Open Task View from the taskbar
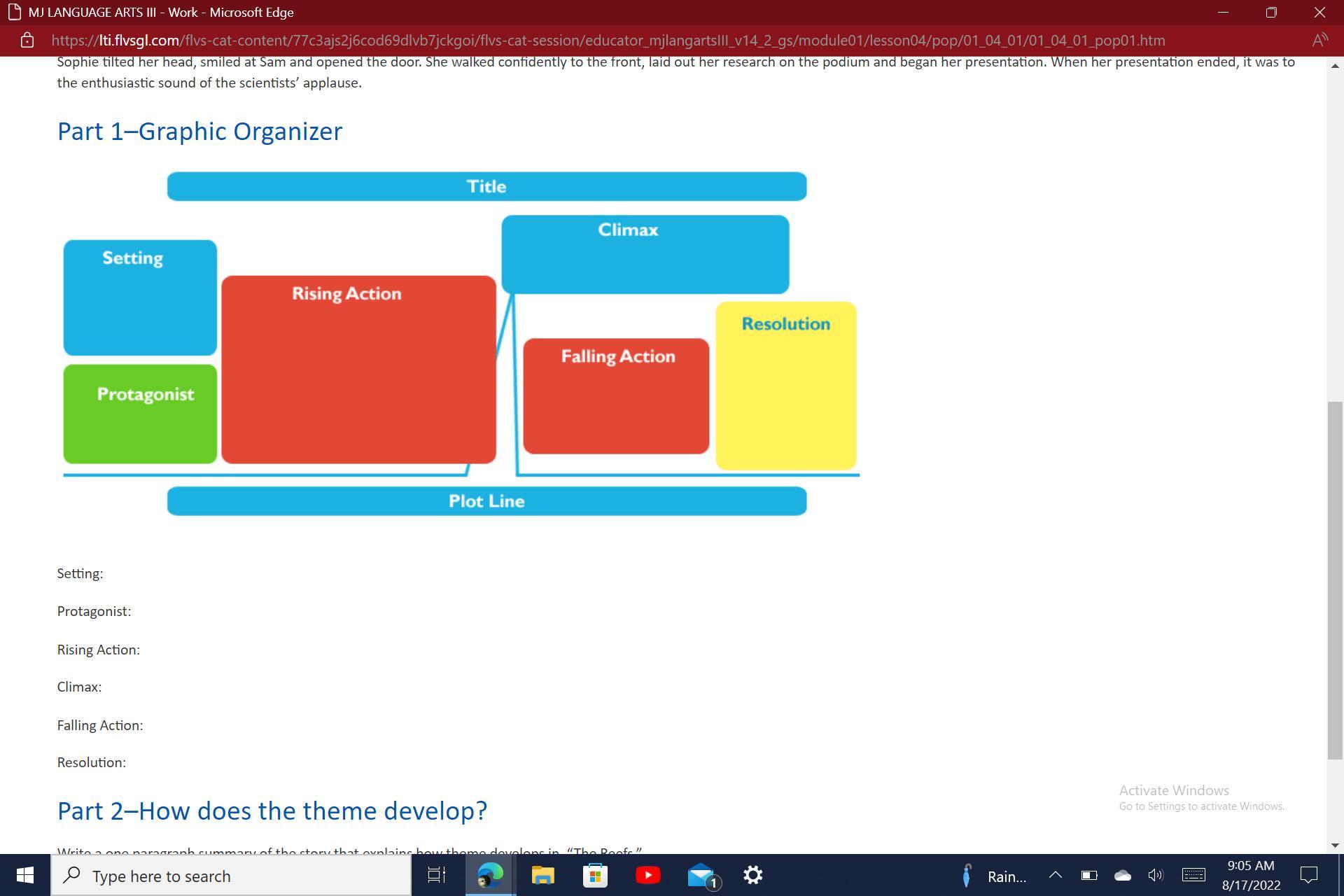This screenshot has height=896, width=1344. 437,875
